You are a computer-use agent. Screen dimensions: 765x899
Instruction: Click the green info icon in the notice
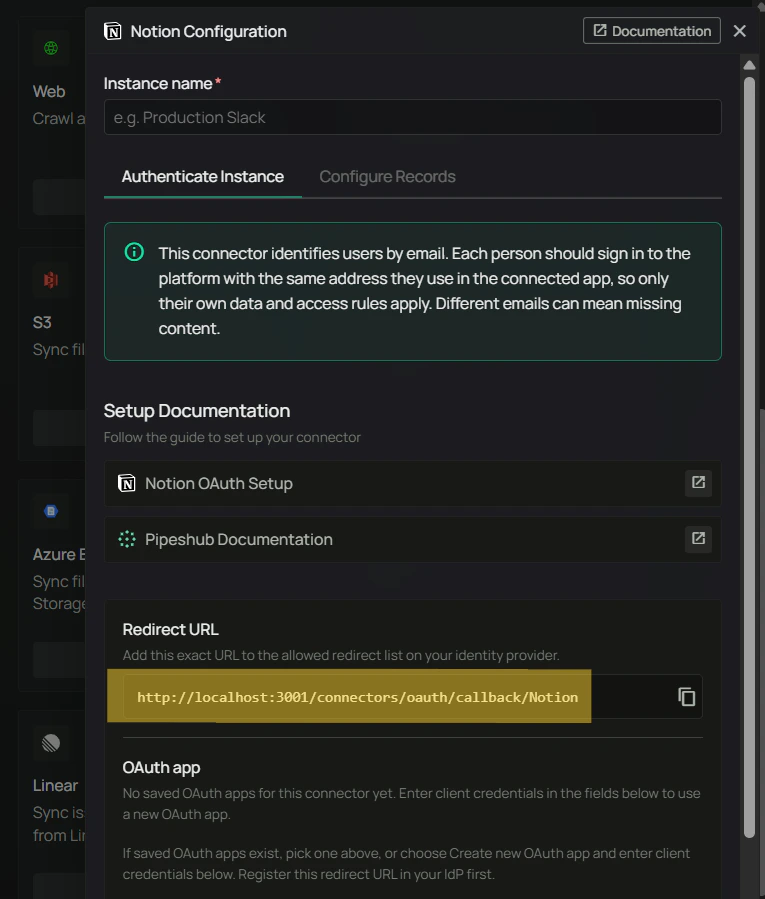[134, 252]
